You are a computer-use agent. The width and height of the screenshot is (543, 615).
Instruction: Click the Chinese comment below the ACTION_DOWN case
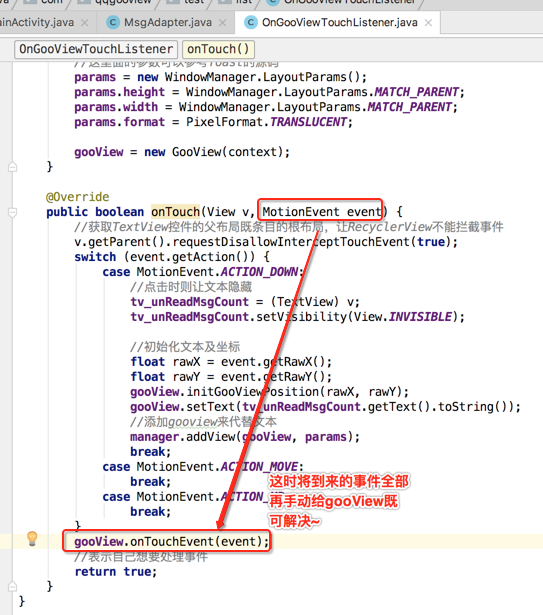pyautogui.click(x=191, y=287)
